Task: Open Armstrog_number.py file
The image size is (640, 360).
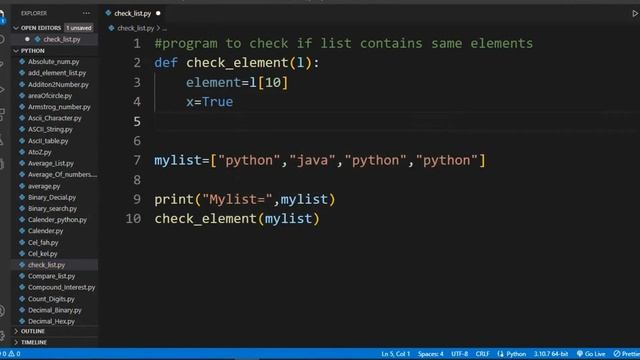Action: coord(59,107)
